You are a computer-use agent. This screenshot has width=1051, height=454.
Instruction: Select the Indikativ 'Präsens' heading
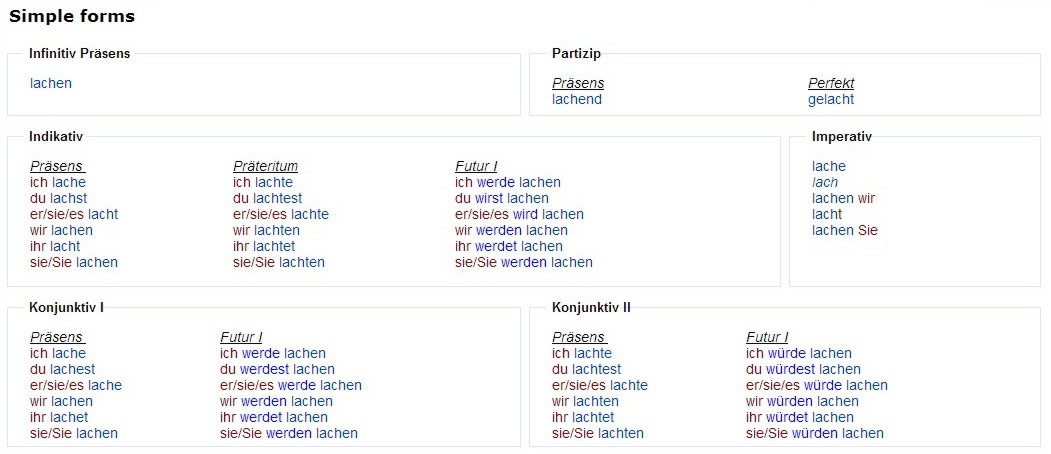click(x=57, y=167)
